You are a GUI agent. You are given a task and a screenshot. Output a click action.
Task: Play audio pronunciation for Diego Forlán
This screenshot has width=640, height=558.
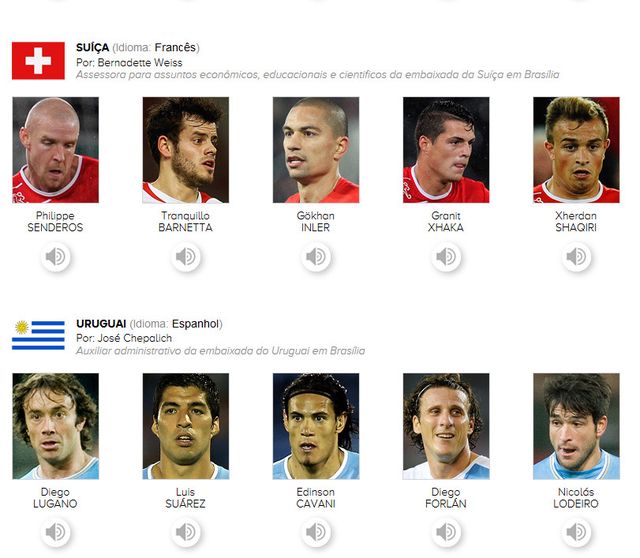446,534
